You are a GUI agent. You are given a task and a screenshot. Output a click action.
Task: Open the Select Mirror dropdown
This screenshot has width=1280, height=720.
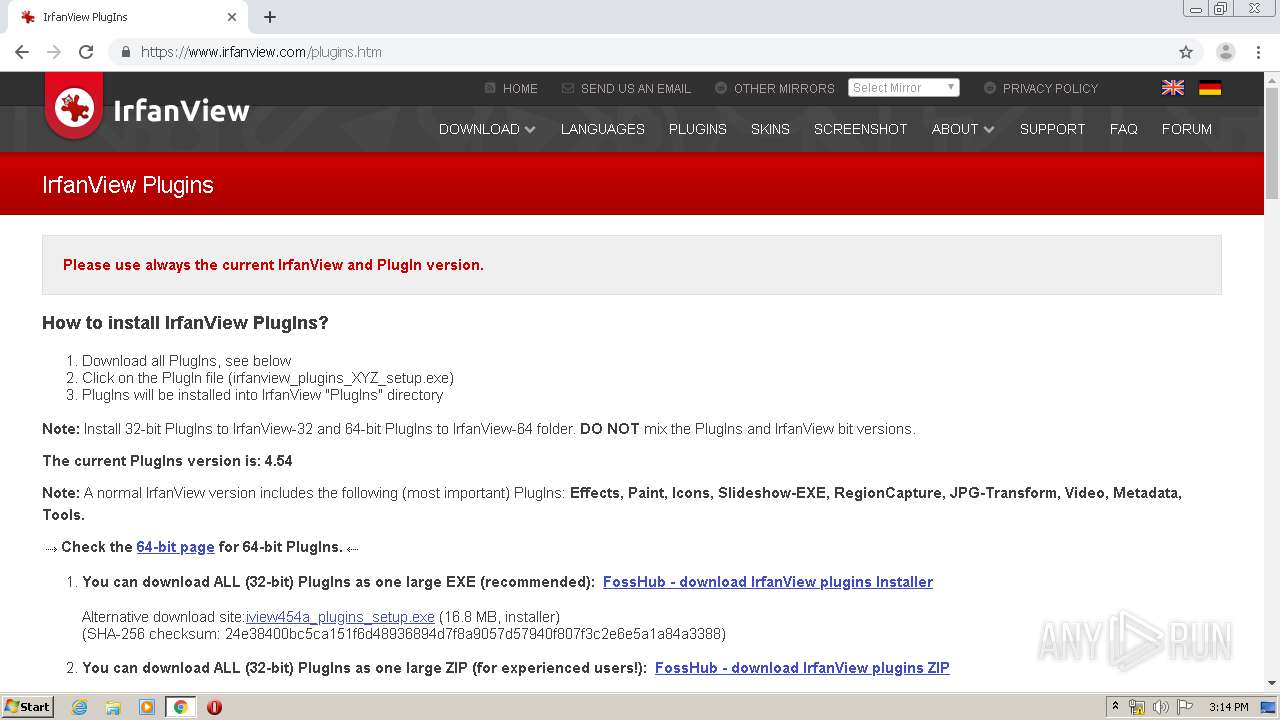coord(903,88)
